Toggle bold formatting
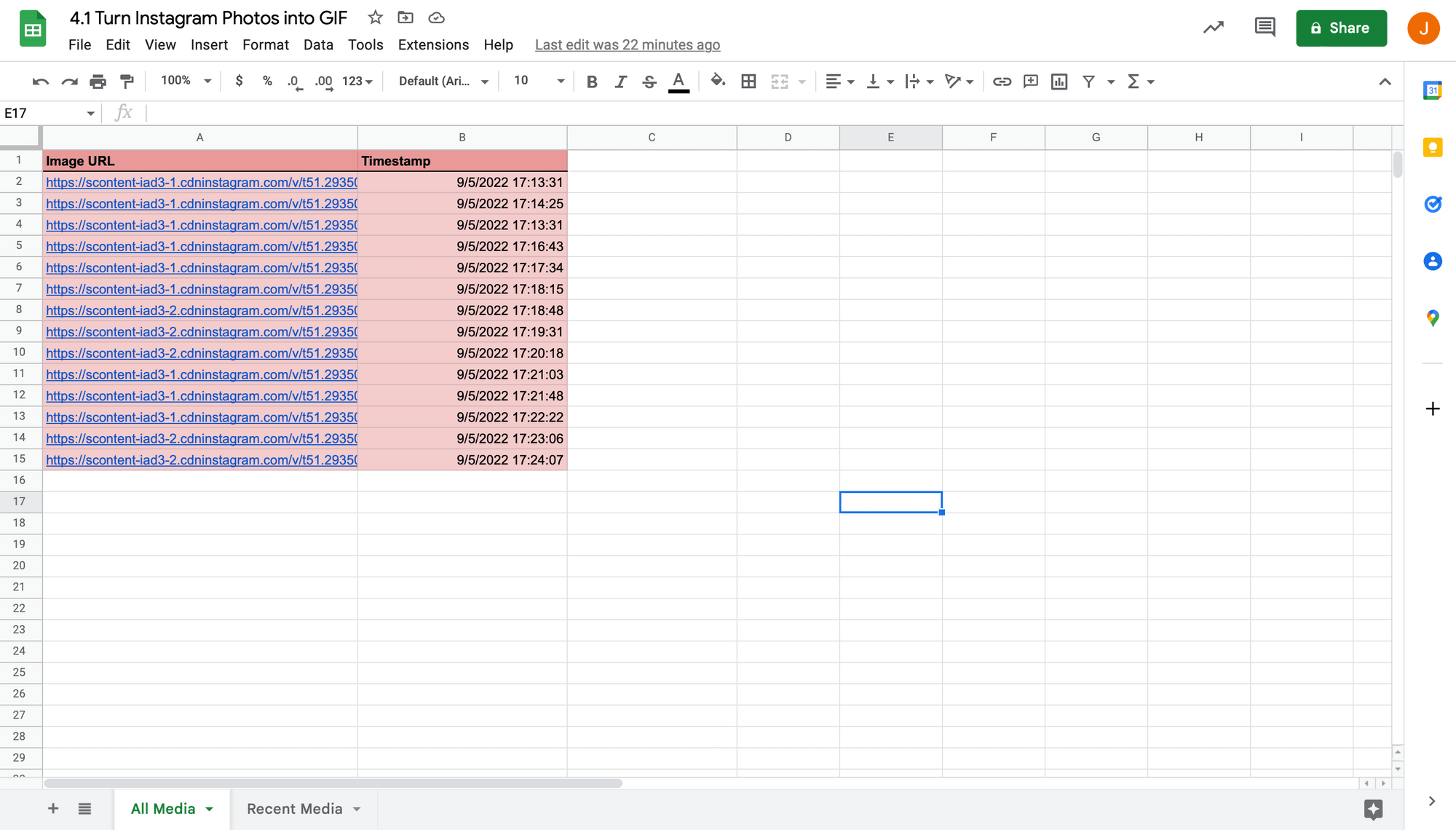Viewport: 1456px width, 830px height. click(592, 82)
